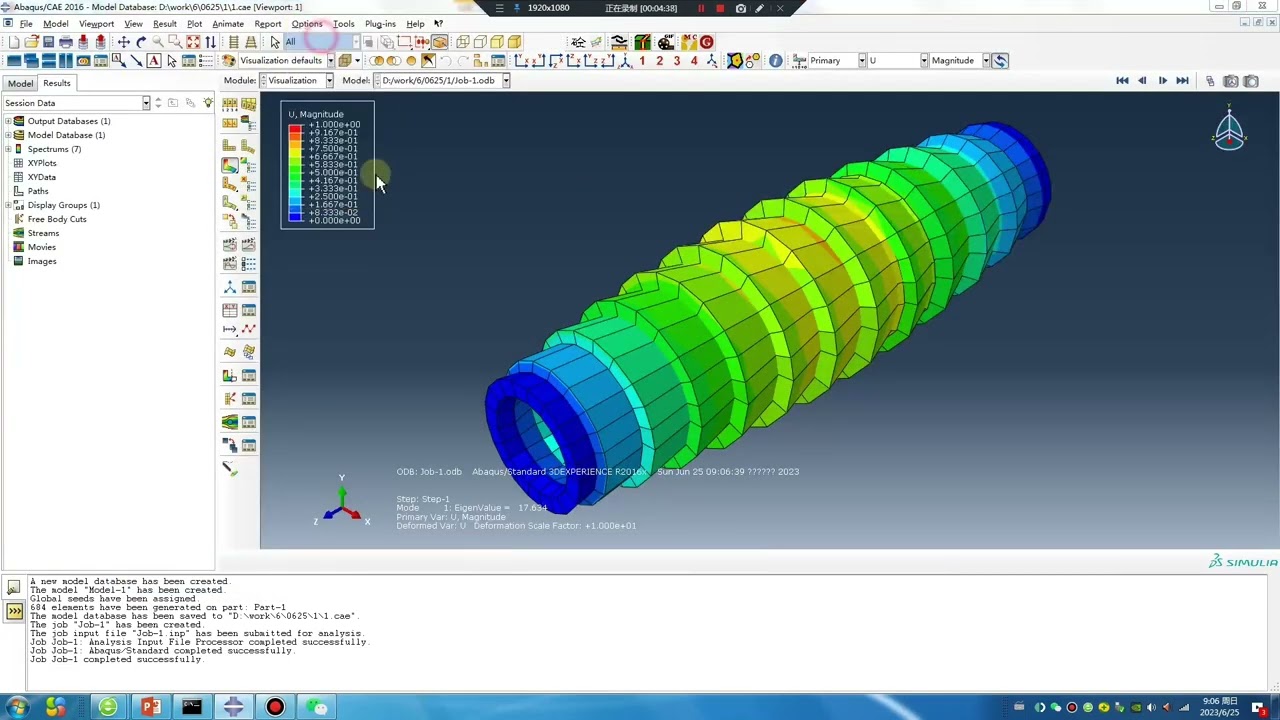The width and height of the screenshot is (1280, 720).
Task: Open the File menu
Action: (26, 24)
